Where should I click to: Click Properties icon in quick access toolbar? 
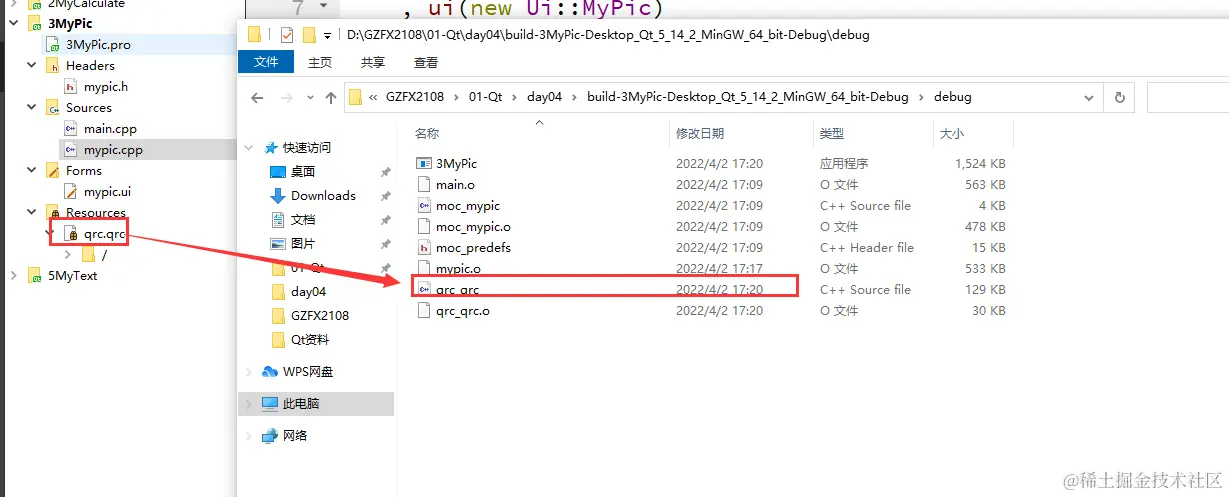287,35
